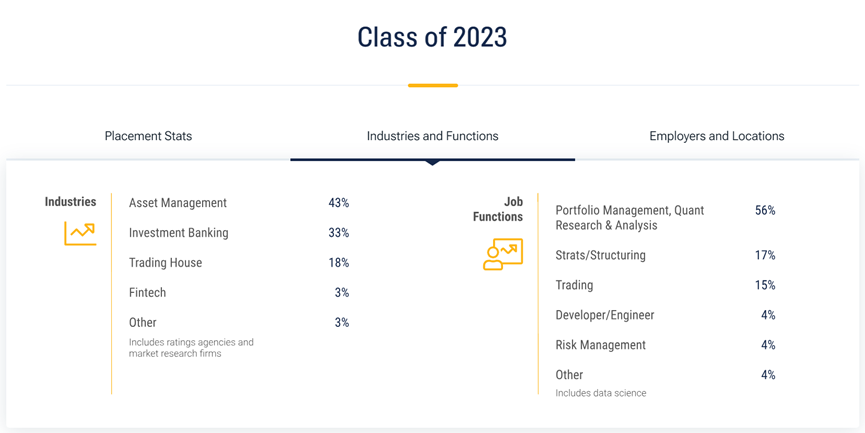Click the Investment Banking label
865x433 pixels.
(x=179, y=233)
